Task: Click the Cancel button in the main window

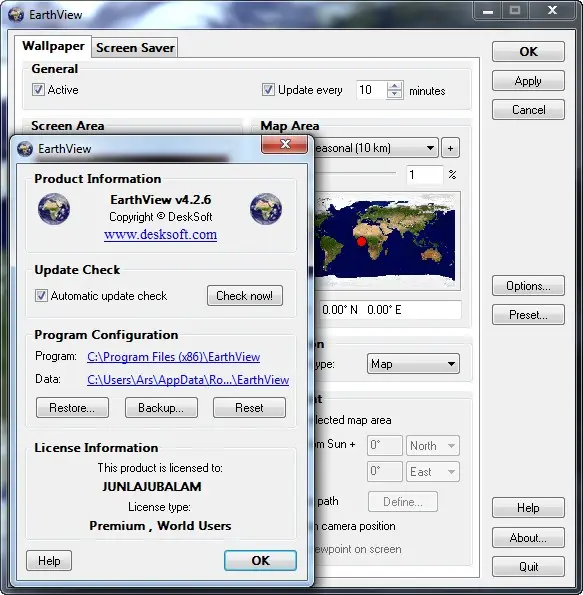Action: [528, 110]
